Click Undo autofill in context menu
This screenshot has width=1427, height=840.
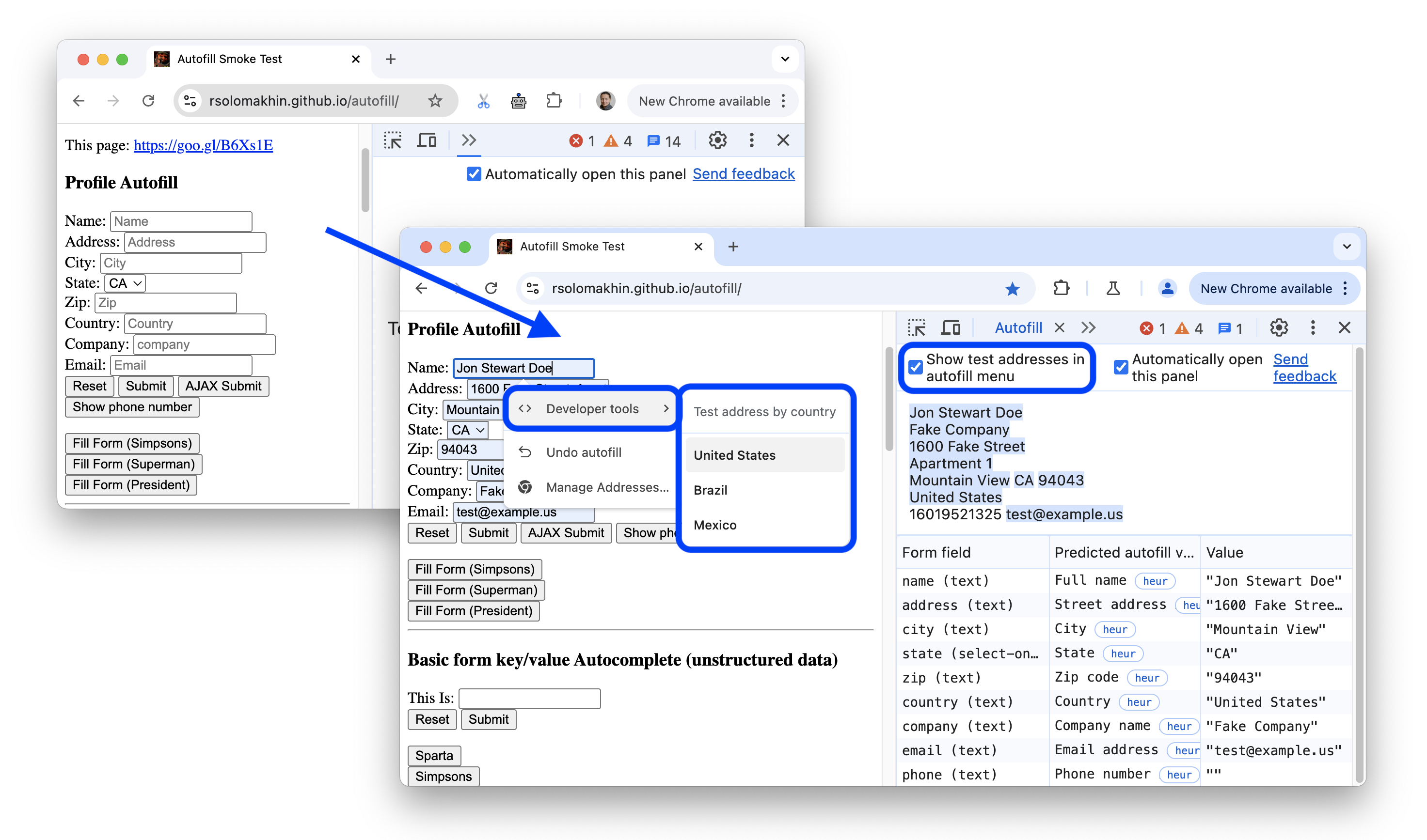[583, 452]
